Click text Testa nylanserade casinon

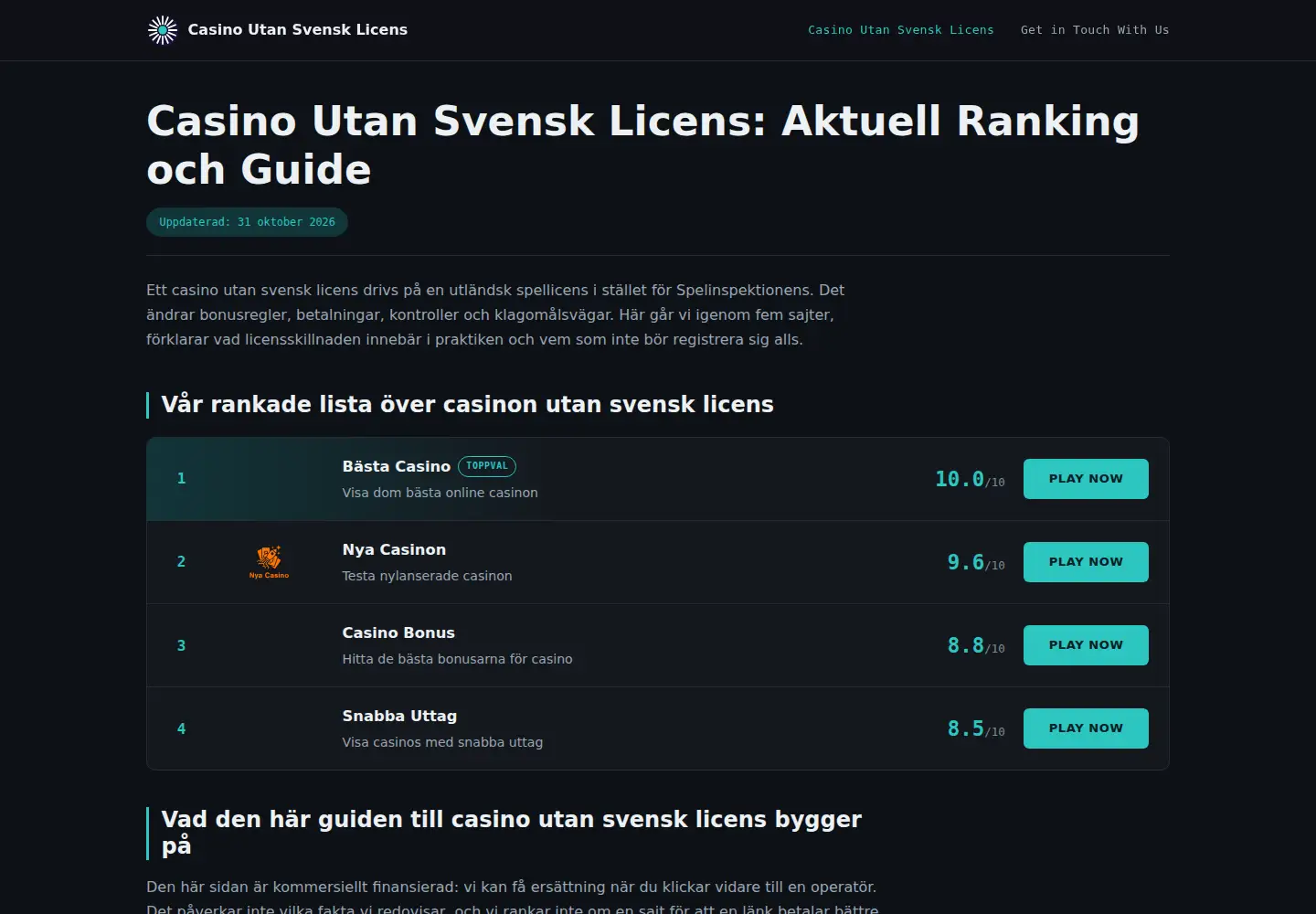coord(427,576)
